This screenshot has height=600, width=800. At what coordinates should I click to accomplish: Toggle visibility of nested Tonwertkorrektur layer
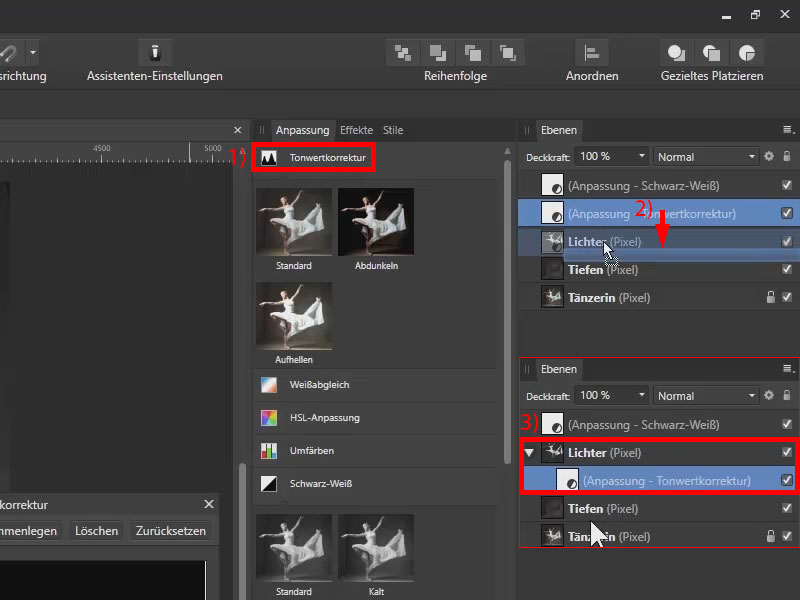tap(787, 480)
